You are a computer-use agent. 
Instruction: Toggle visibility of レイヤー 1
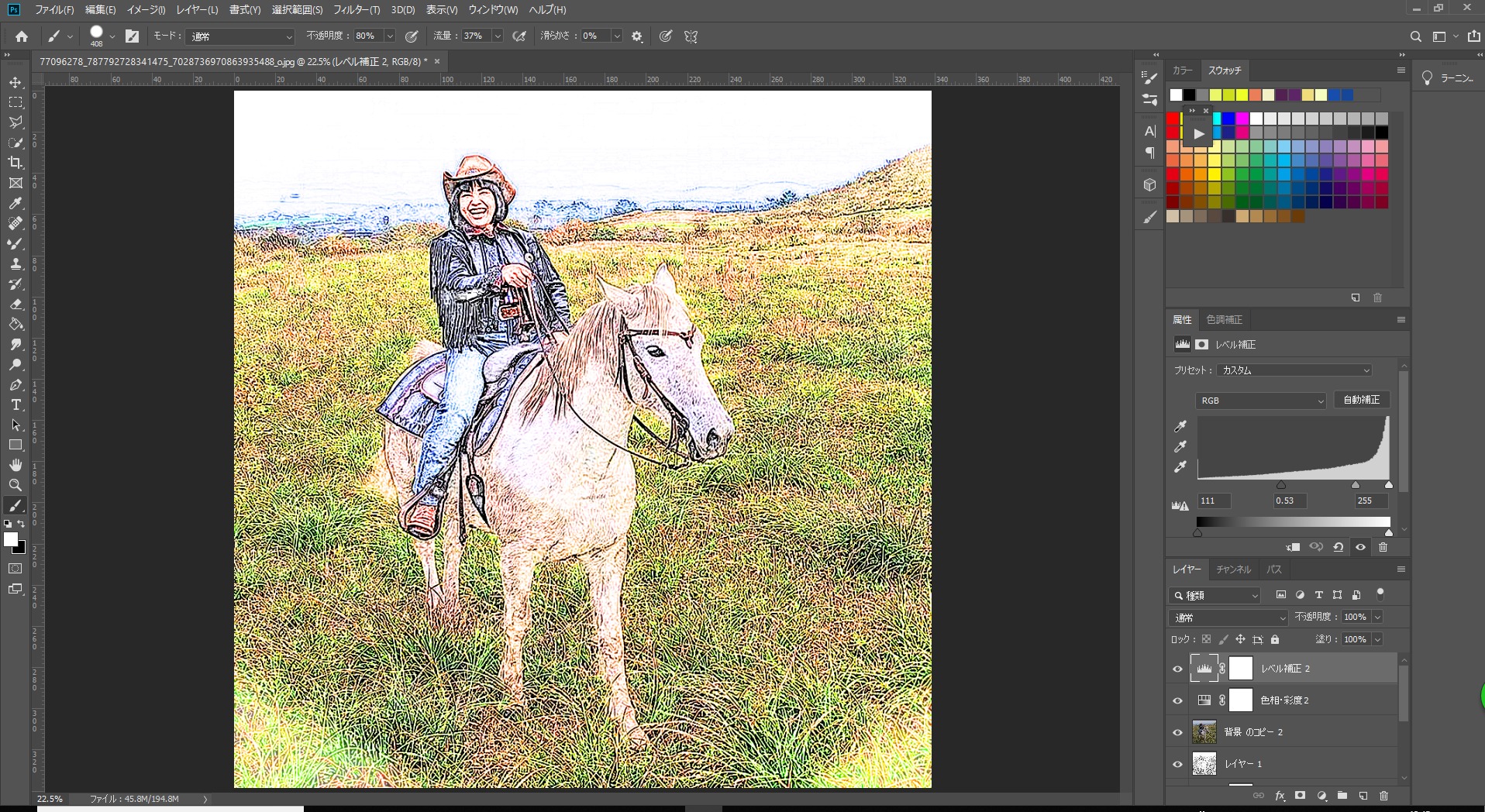[x=1177, y=764]
